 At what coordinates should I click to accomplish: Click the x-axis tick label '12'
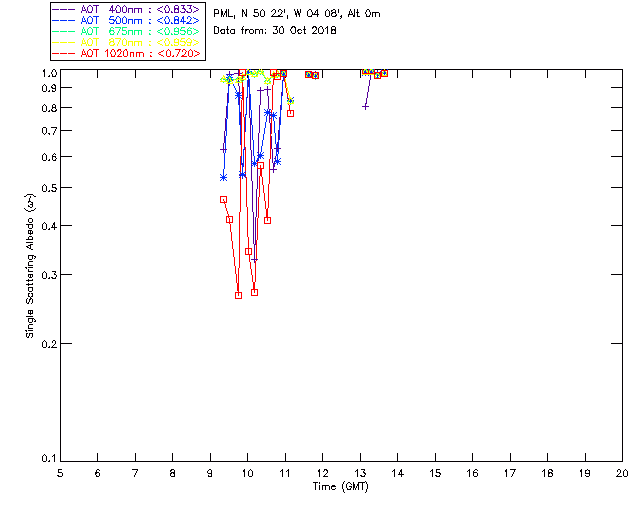click(322, 474)
